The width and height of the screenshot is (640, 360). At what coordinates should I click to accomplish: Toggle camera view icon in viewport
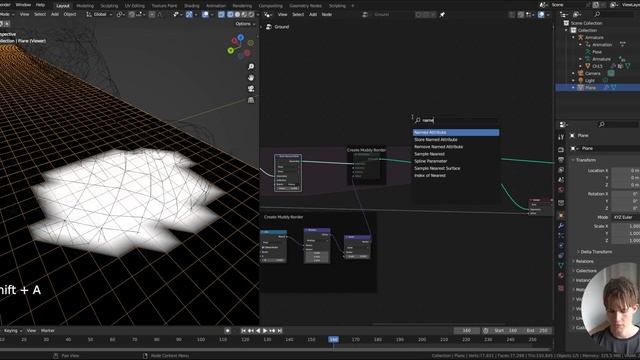(x=251, y=89)
